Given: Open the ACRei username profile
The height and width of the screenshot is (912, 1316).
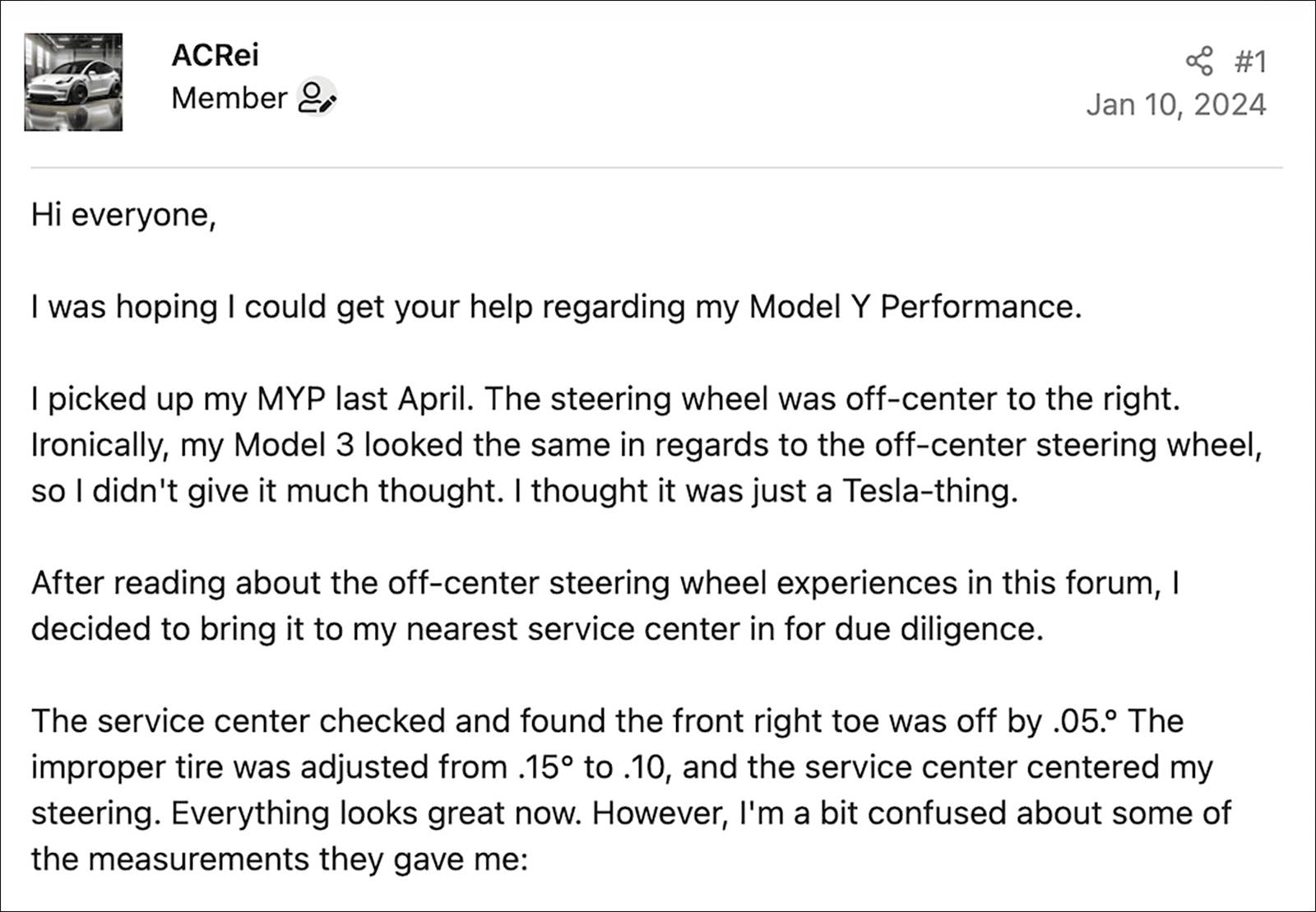Looking at the screenshot, I should (215, 55).
